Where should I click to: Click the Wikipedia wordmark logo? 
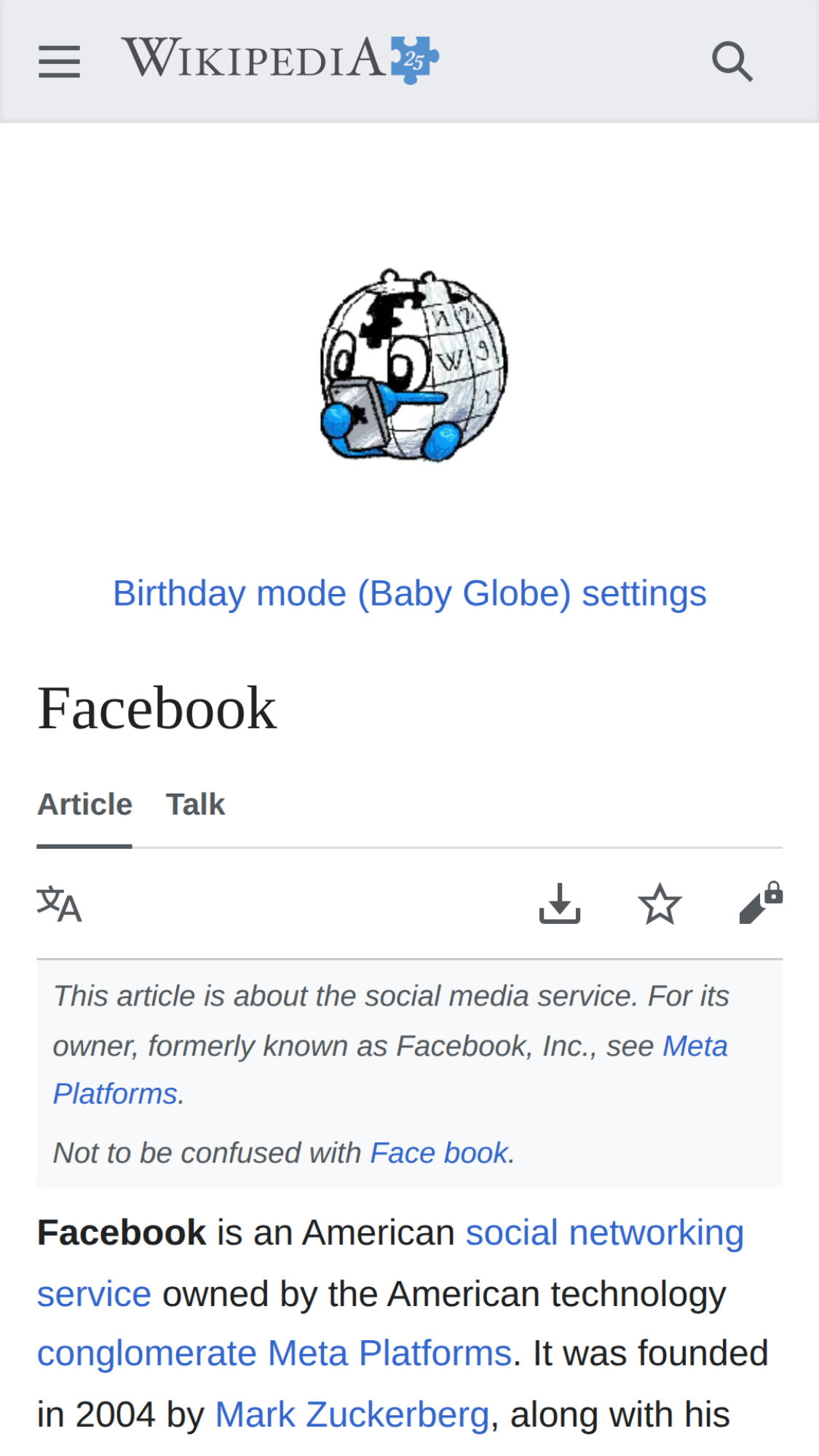click(x=253, y=59)
